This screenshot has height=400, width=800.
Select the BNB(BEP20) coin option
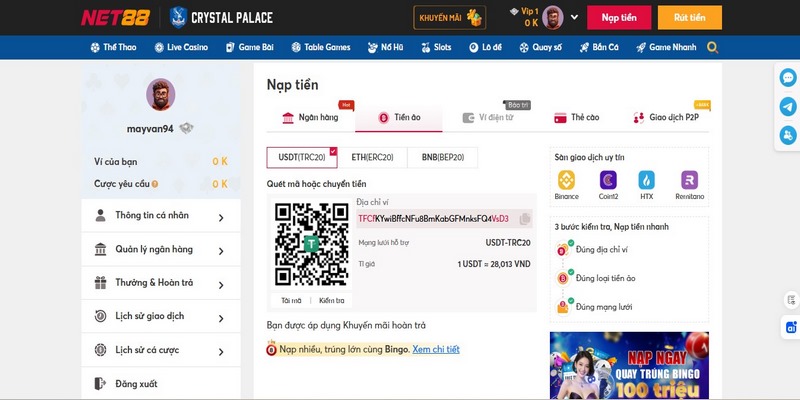pos(443,158)
